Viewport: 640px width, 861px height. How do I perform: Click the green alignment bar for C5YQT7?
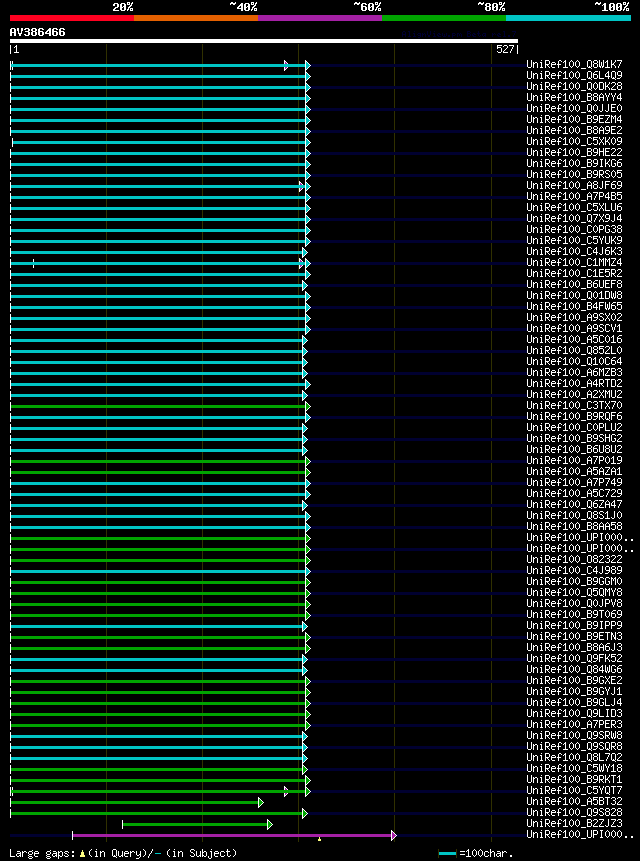pyautogui.click(x=158, y=791)
